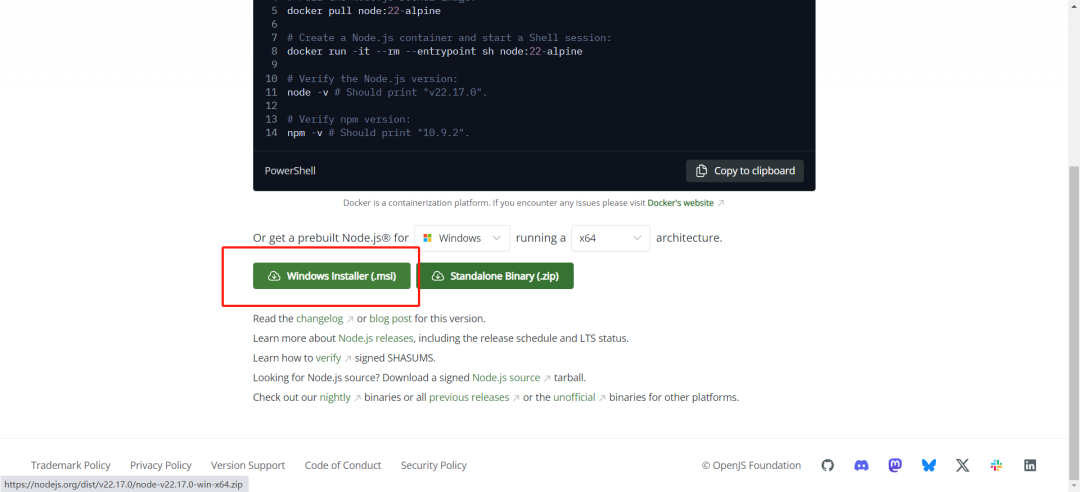Download the Standalone Binary (.zip)
The width and height of the screenshot is (1080, 492).
[495, 276]
